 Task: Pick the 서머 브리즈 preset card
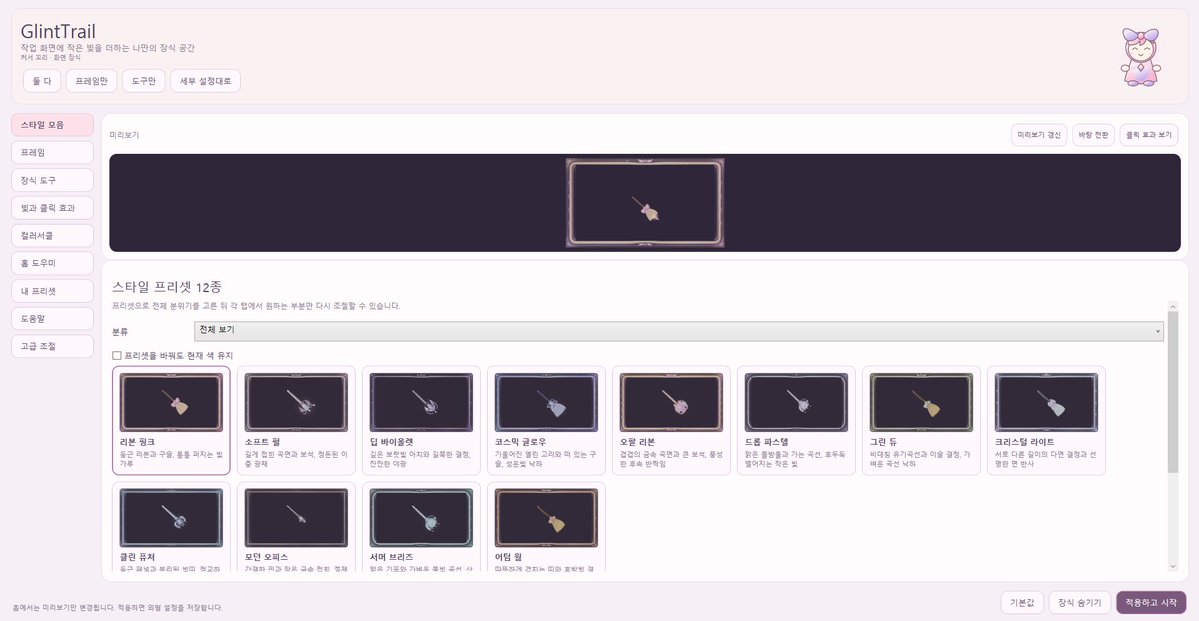click(x=421, y=527)
